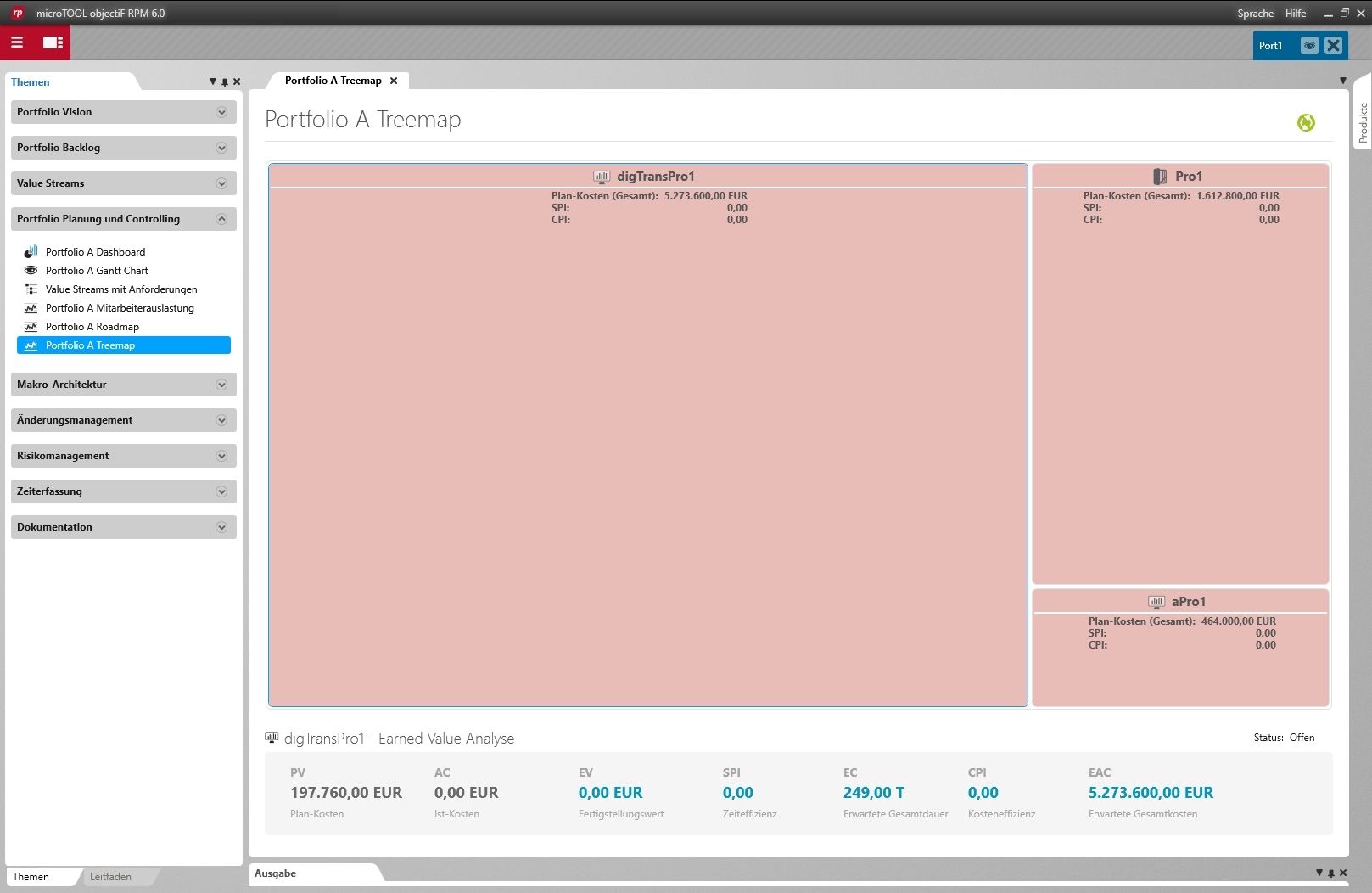Click the PV value 197.760,00 EUR
This screenshot has width=1372, height=893.
click(346, 793)
